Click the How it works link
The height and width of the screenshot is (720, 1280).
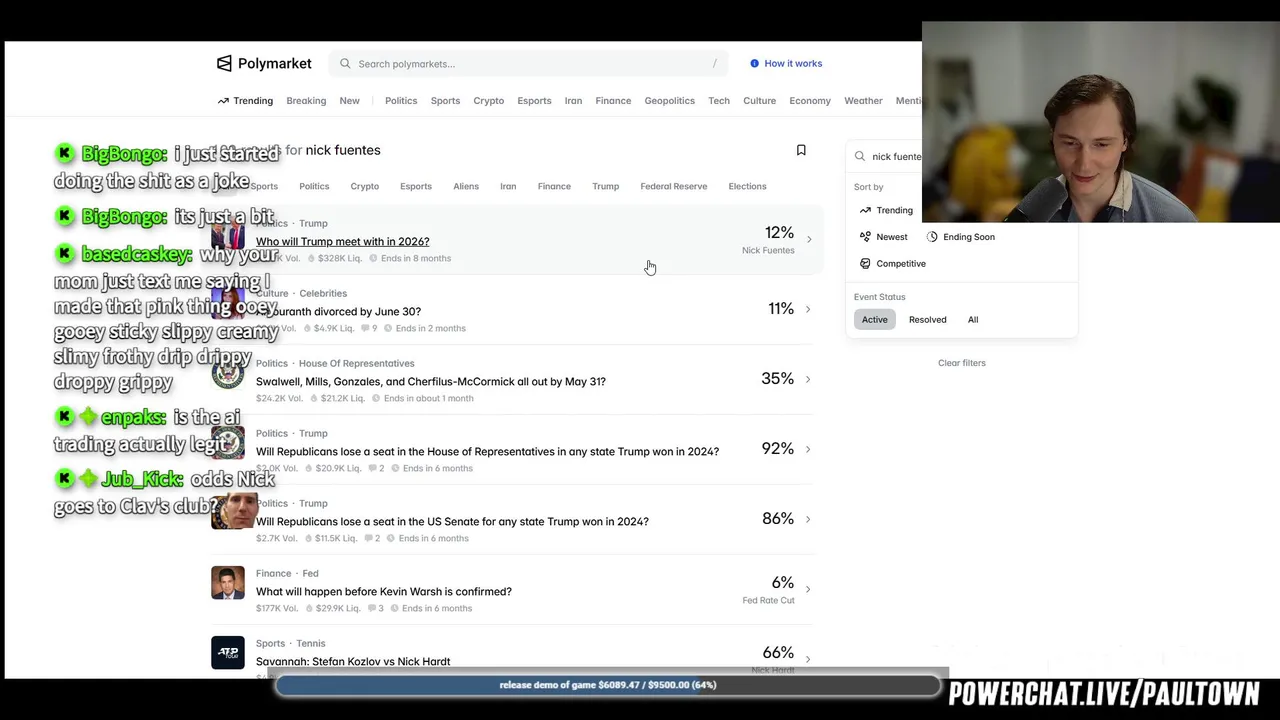point(793,63)
